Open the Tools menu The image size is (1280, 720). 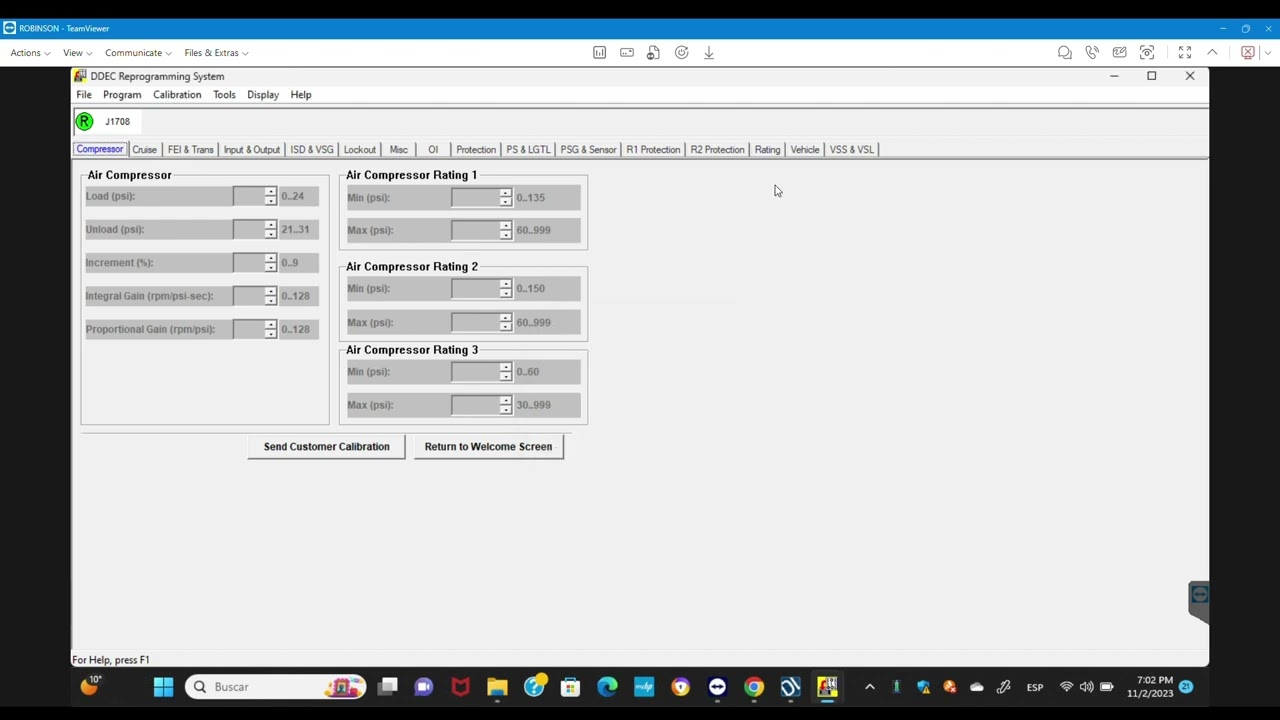(224, 95)
